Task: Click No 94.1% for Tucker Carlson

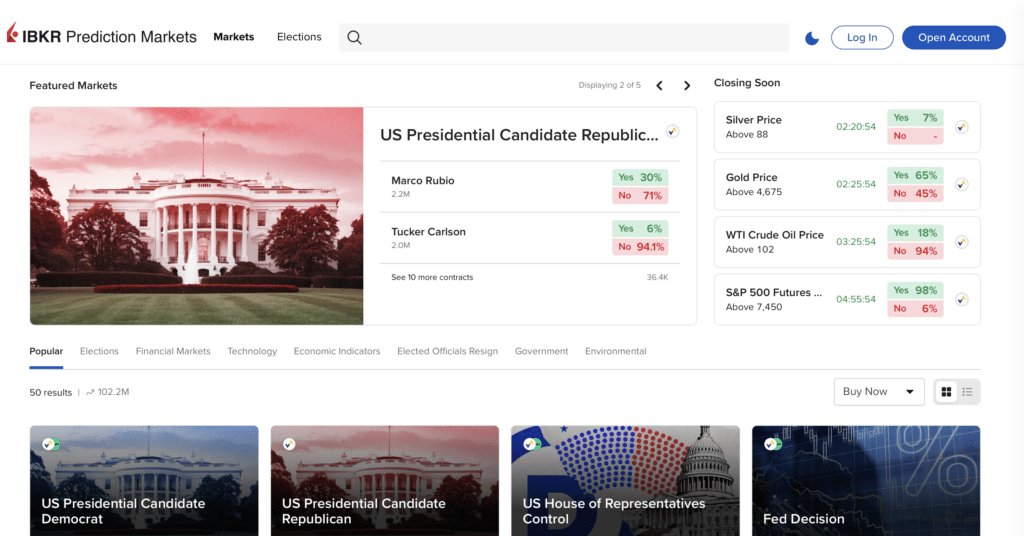Action: click(640, 247)
